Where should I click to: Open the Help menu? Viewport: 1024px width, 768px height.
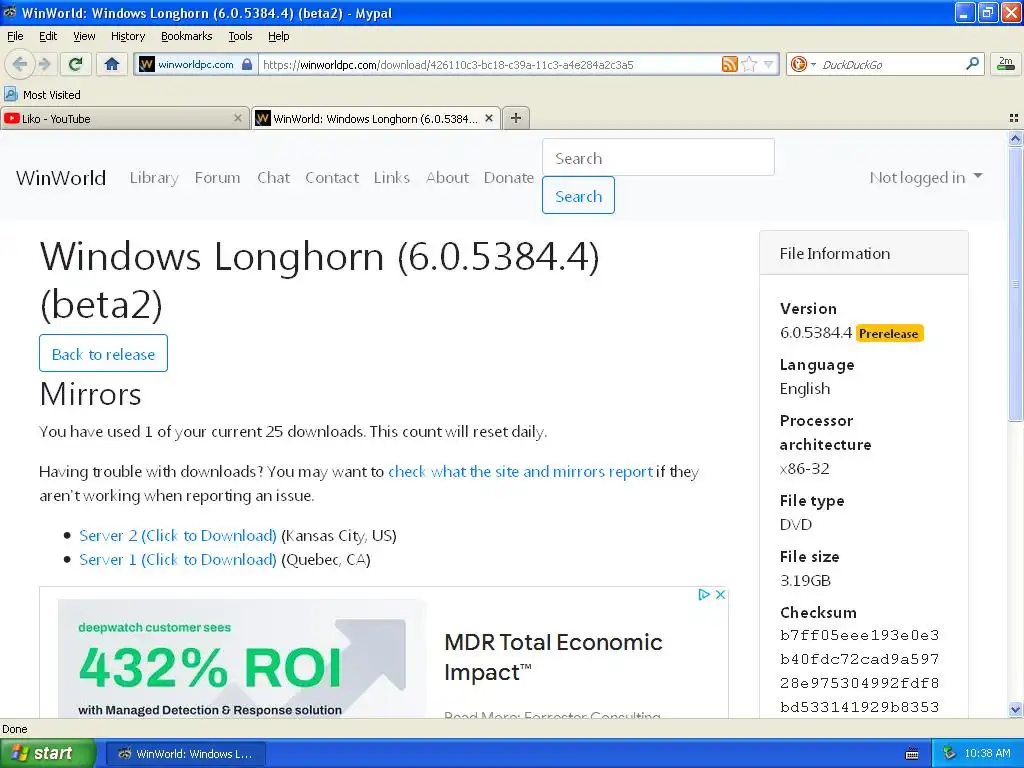pos(278,36)
